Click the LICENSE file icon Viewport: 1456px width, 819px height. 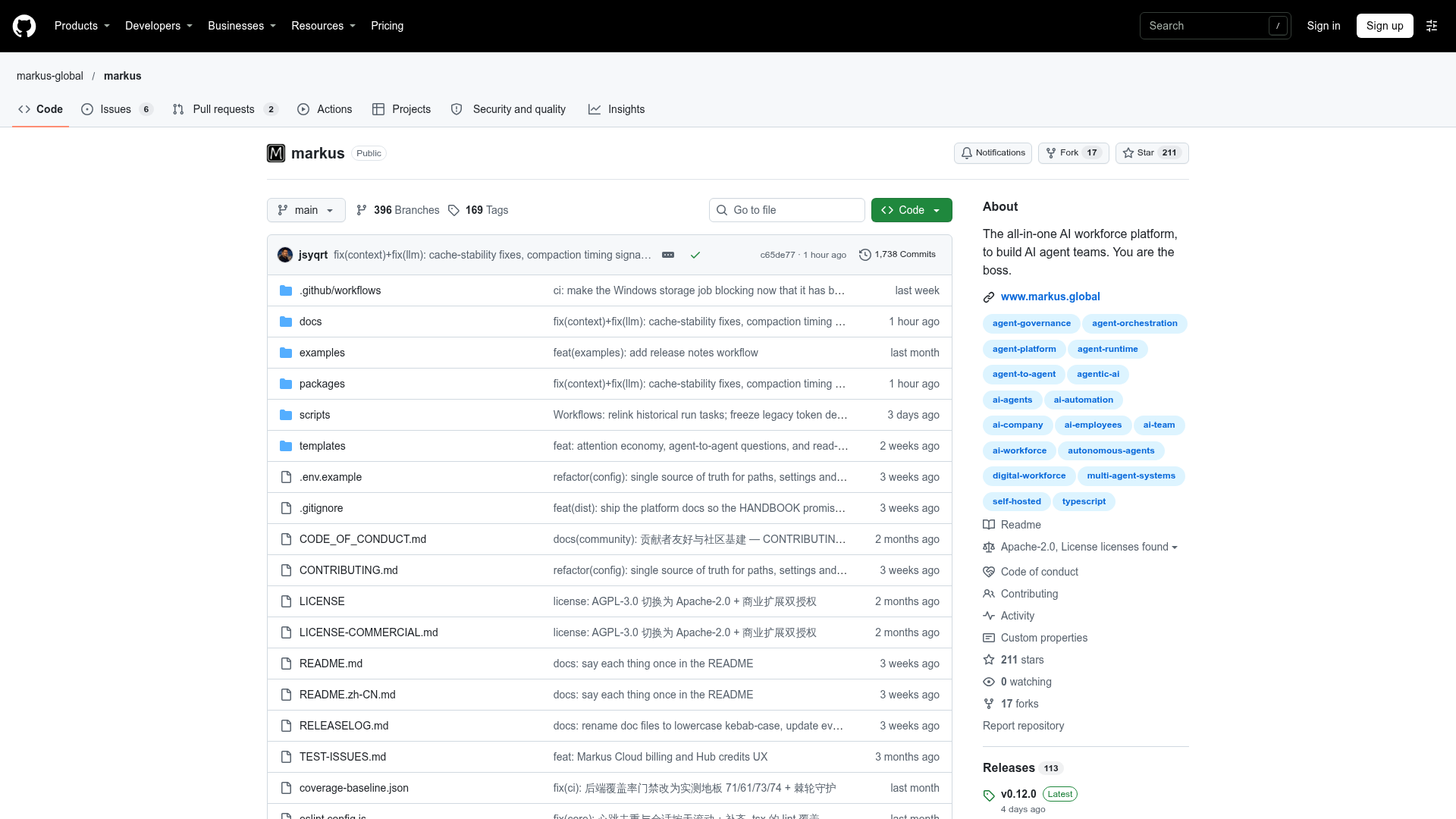tap(286, 601)
